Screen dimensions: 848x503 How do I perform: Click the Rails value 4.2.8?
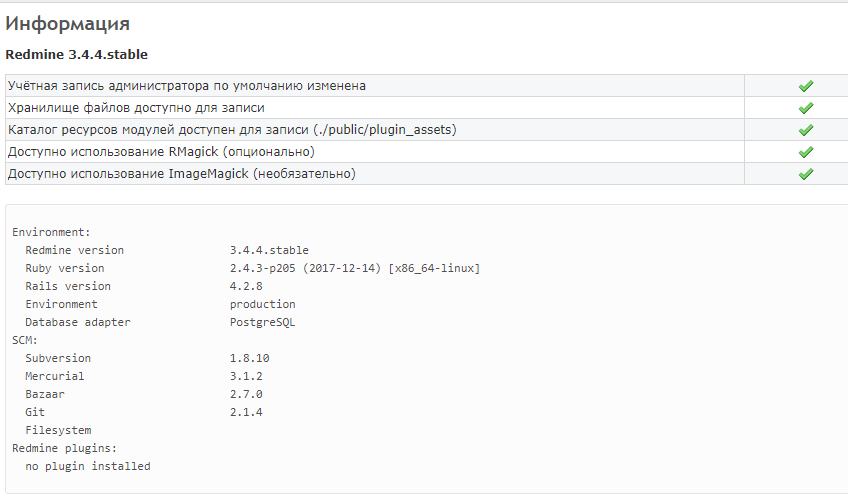246,286
